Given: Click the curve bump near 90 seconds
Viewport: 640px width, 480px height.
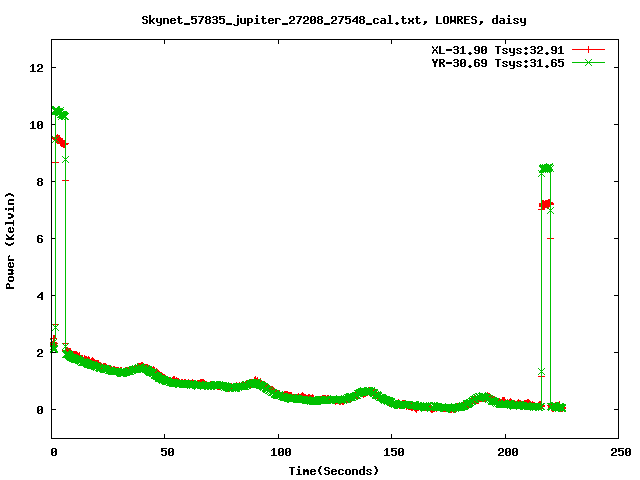Looking at the screenshot, I should tap(256, 383).
